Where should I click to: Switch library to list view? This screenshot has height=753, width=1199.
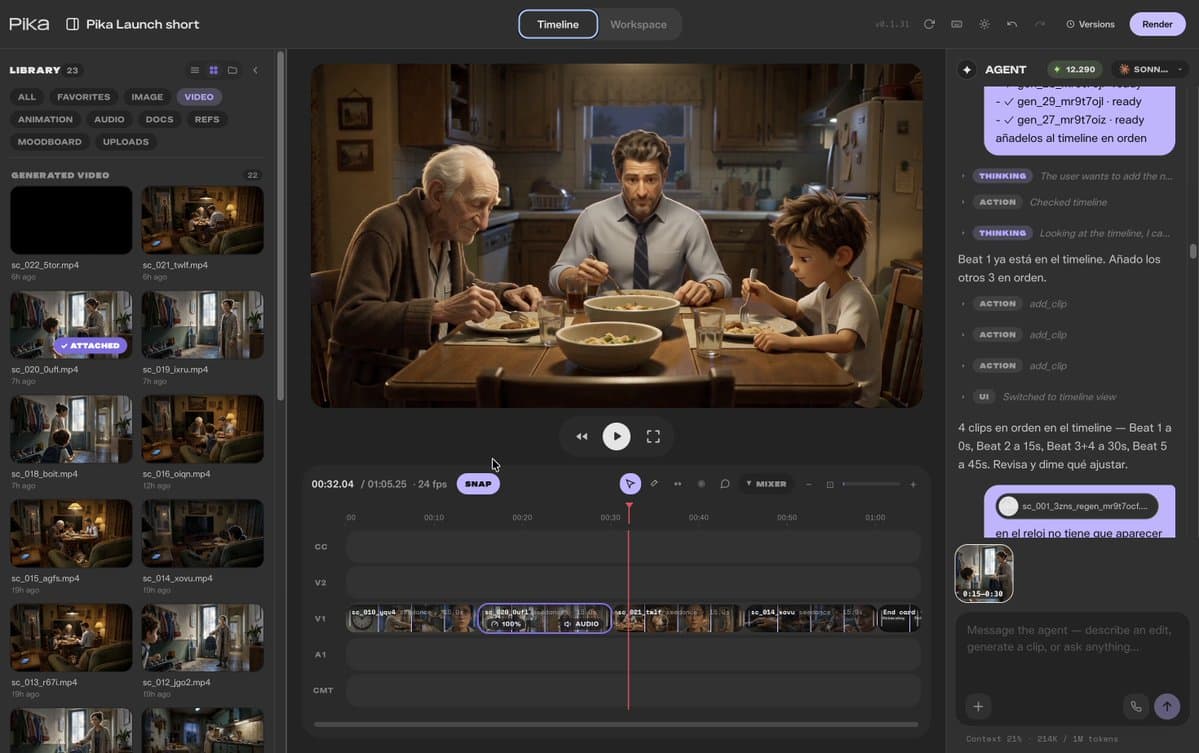(x=195, y=70)
